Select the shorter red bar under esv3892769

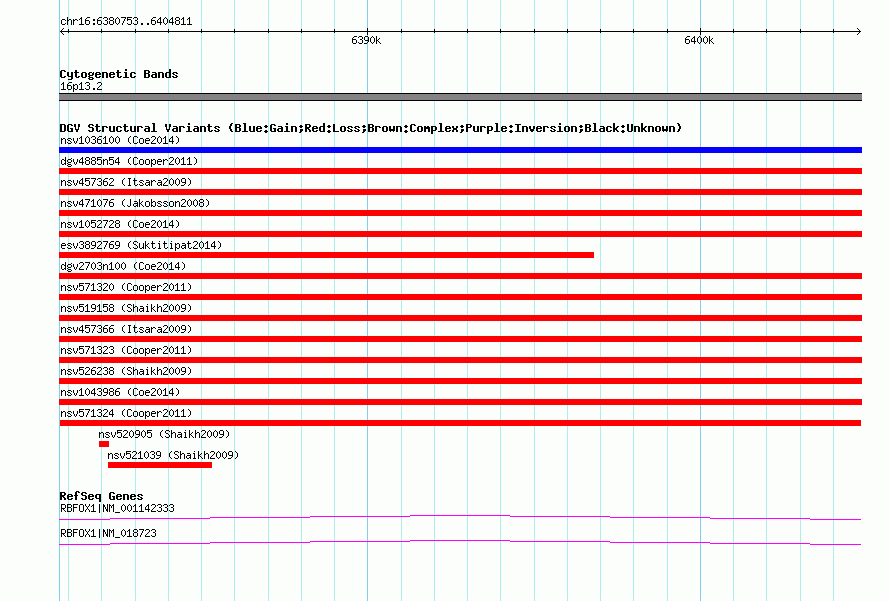pos(326,255)
